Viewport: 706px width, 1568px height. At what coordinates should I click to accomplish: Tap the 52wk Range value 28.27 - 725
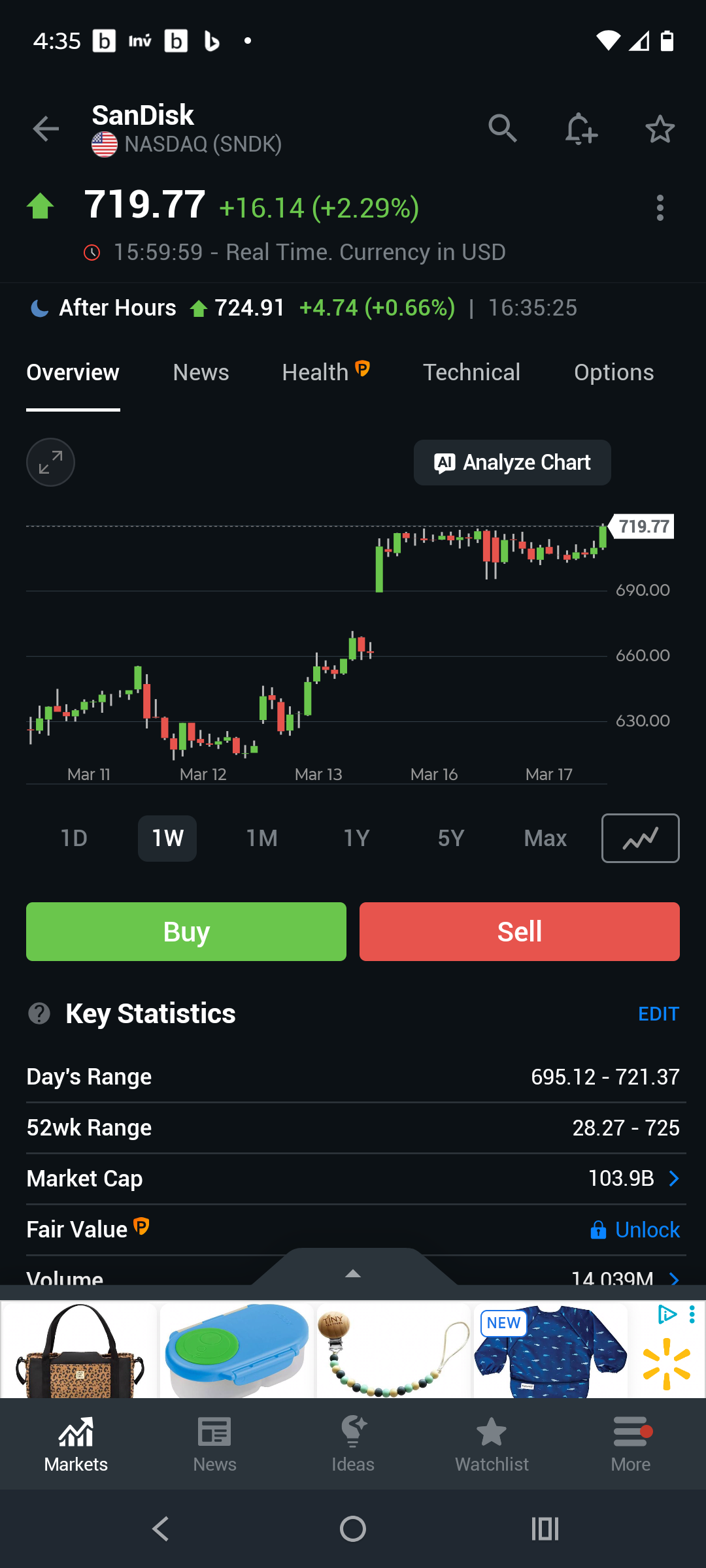coord(626,1128)
